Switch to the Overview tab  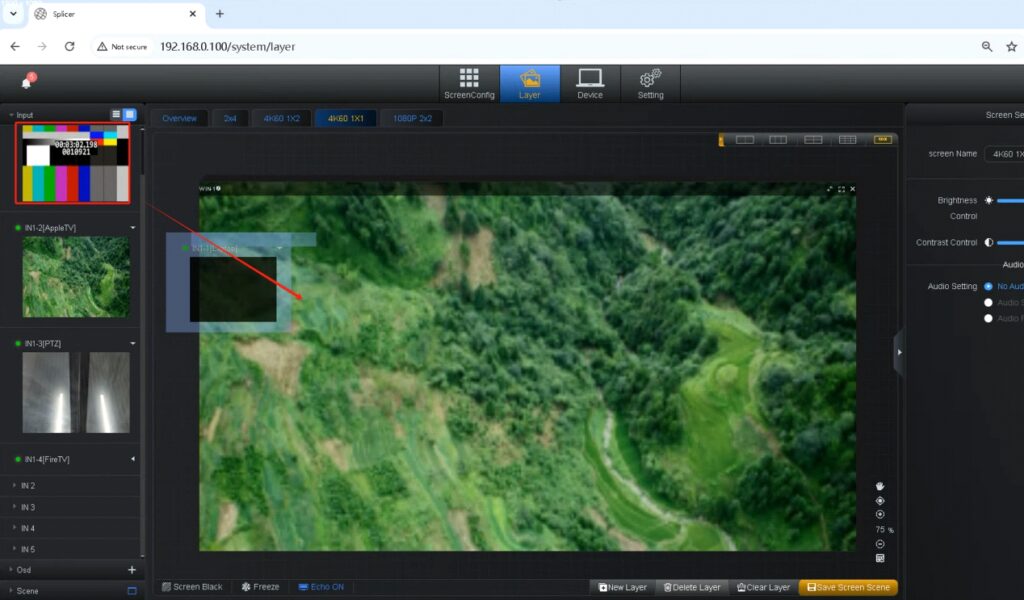pos(180,119)
